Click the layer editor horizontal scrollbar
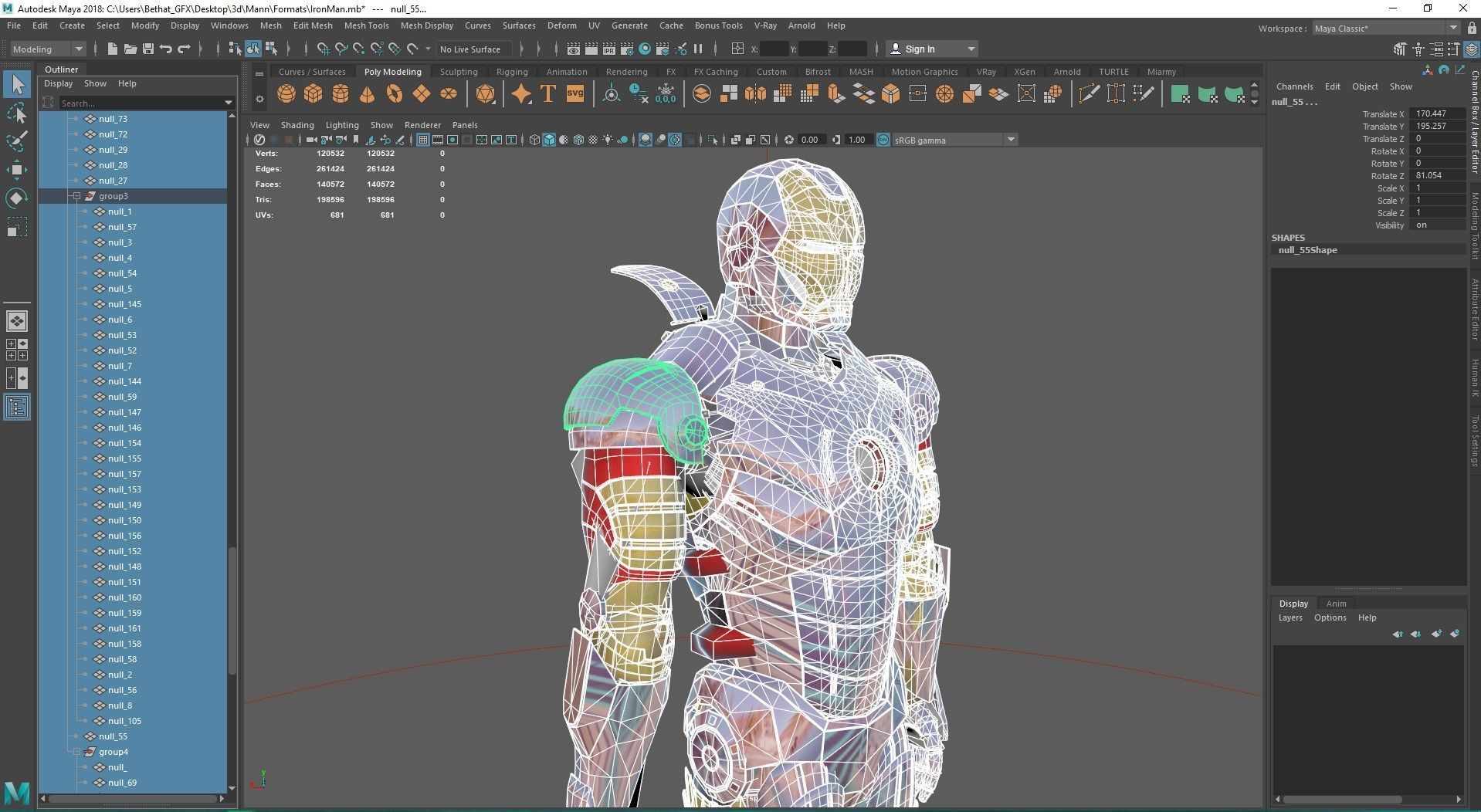Viewport: 1481px width, 812px height. click(1343, 799)
